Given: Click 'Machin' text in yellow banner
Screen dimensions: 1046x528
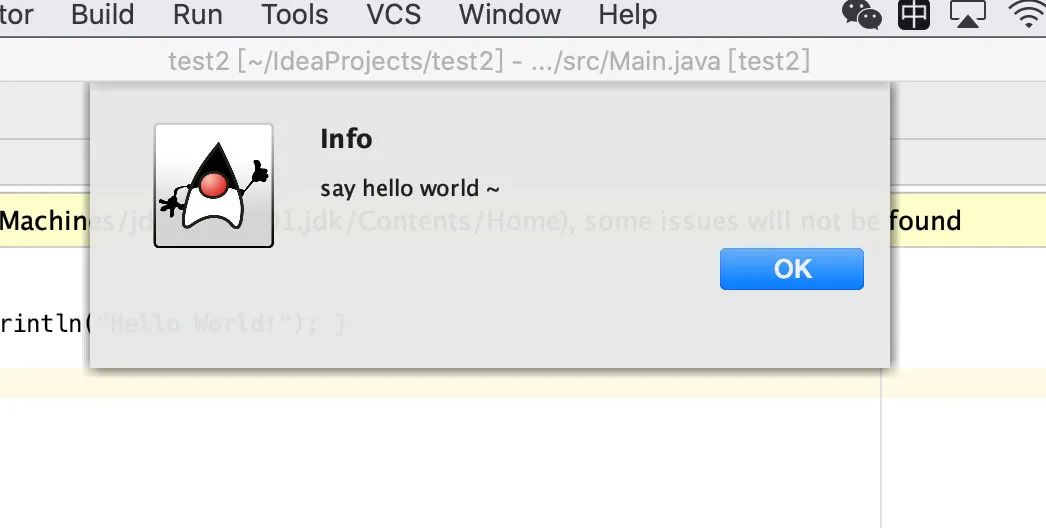Looking at the screenshot, I should click(45, 220).
